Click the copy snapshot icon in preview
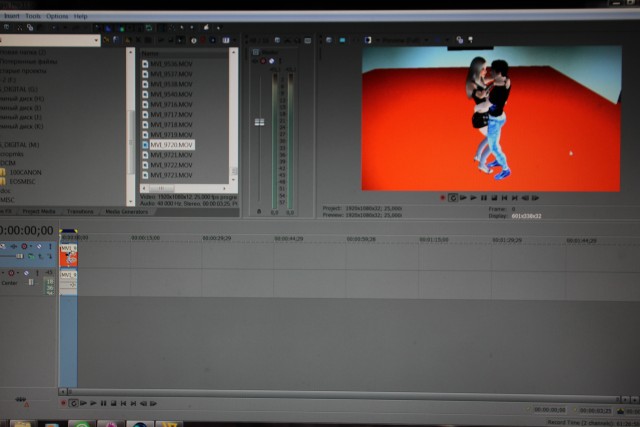Image resolution: width=640 pixels, height=427 pixels. coord(460,40)
